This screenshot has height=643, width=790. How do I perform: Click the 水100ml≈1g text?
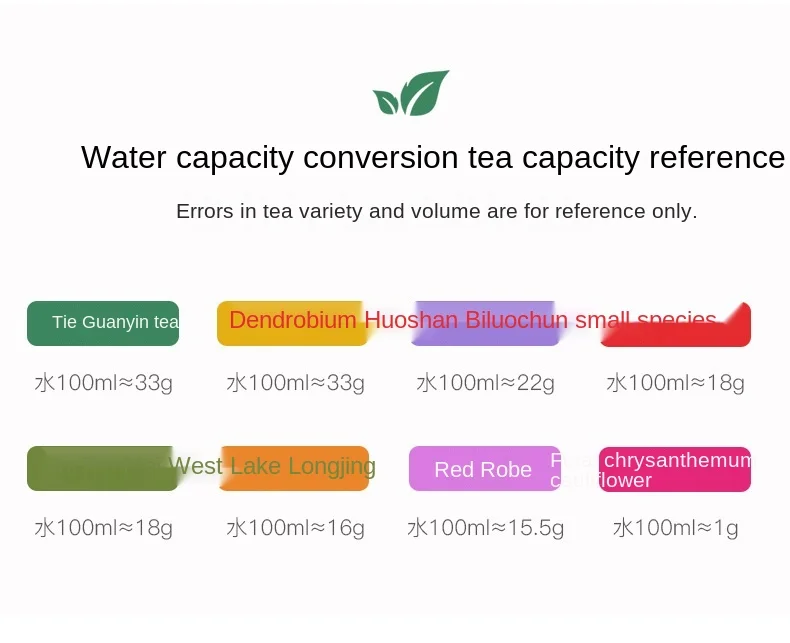[x=676, y=528]
